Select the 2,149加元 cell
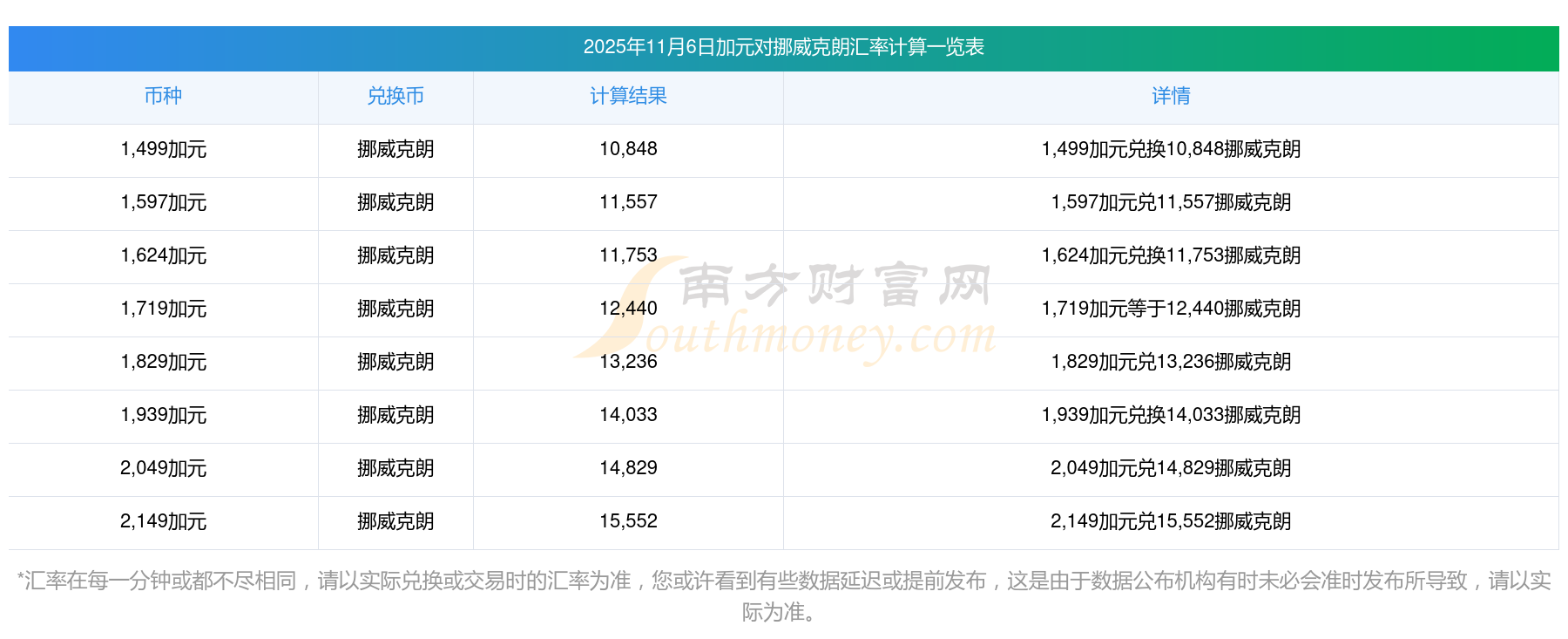This screenshot has height=639, width=1568. (x=163, y=522)
